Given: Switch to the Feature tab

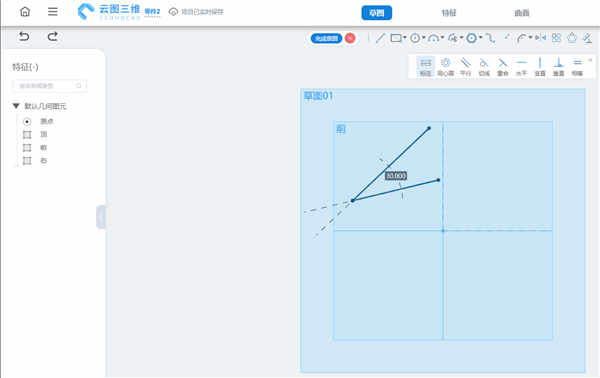Looking at the screenshot, I should click(449, 13).
